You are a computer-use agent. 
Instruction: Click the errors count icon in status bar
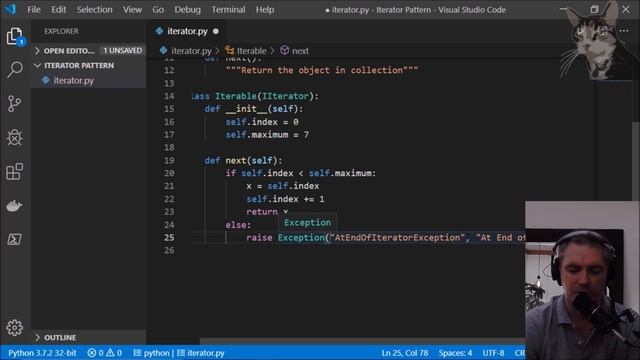pos(91,353)
